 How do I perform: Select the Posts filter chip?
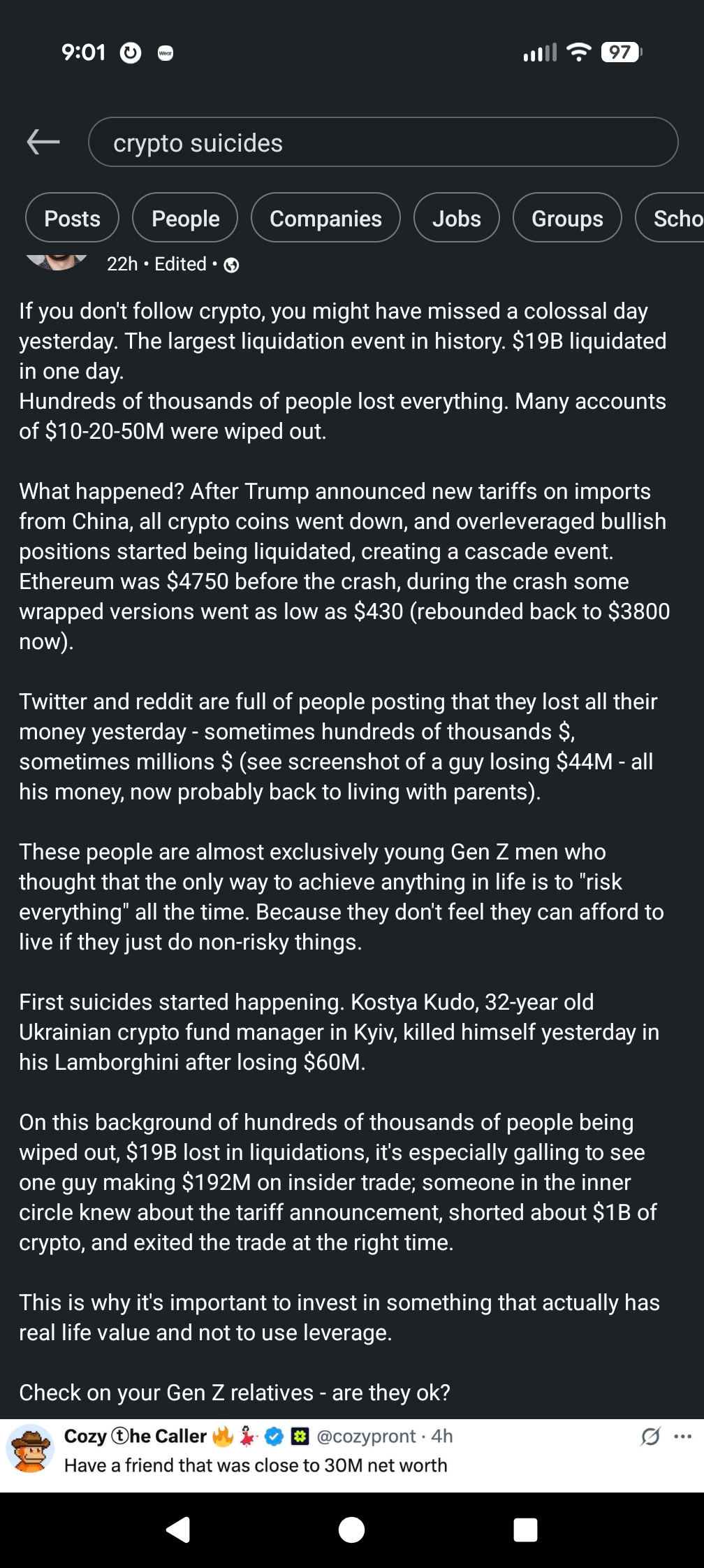[x=72, y=218]
